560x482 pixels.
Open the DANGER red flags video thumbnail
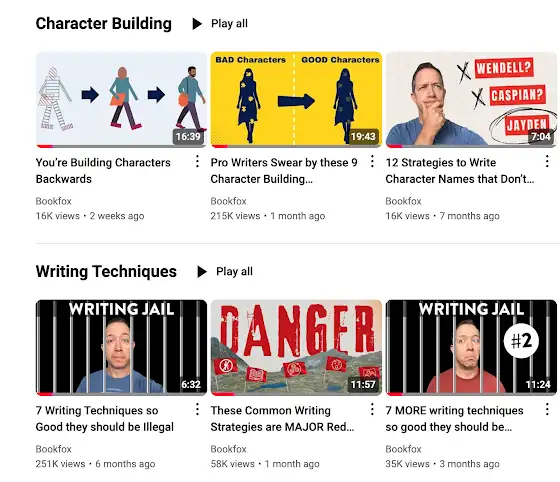coord(296,347)
